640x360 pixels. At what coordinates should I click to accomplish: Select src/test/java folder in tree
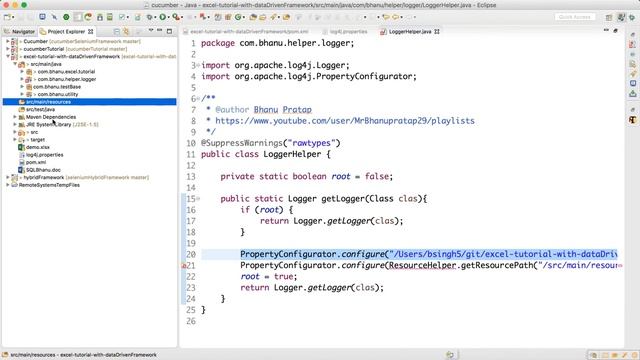click(x=40, y=109)
